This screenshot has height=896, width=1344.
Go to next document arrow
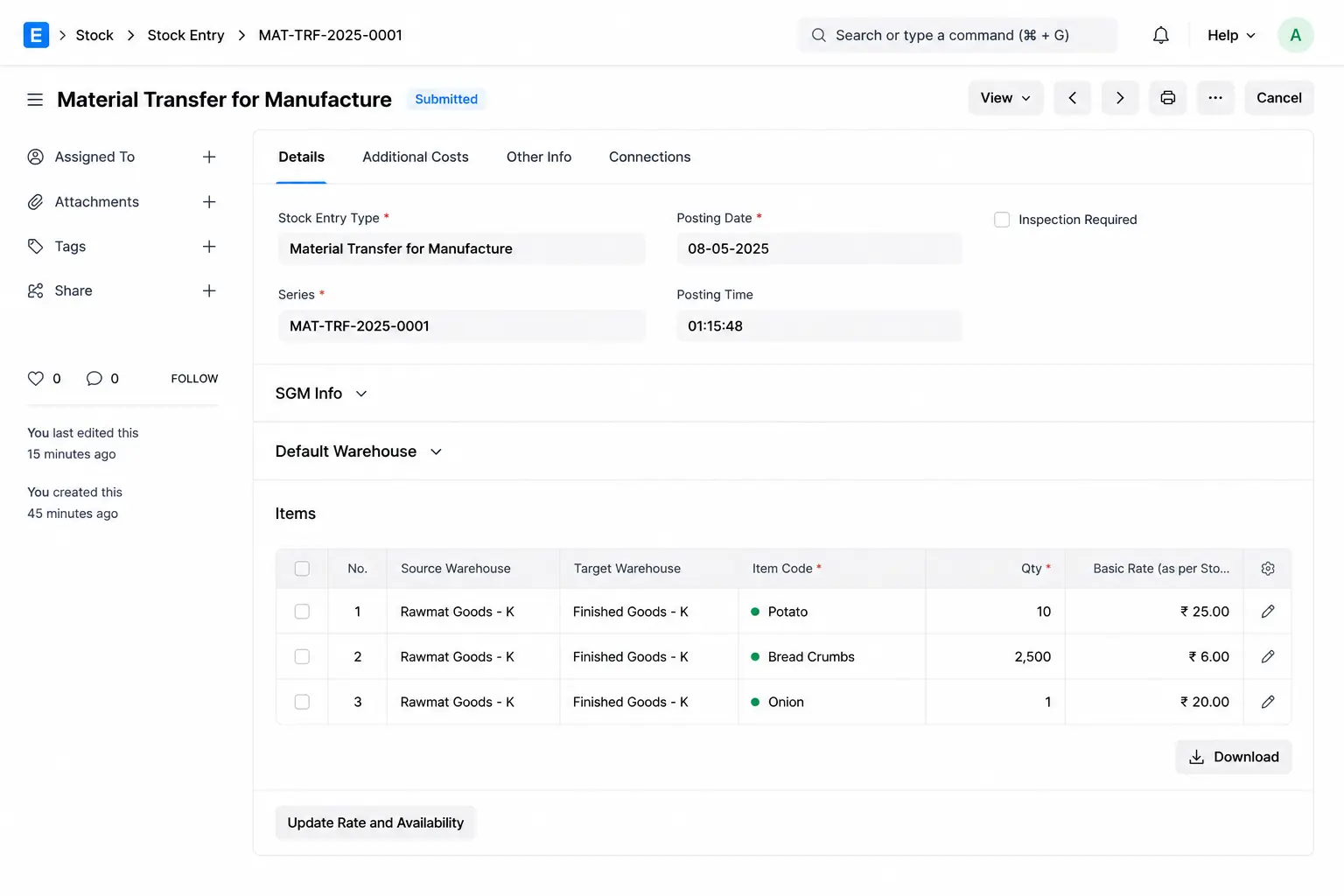click(x=1120, y=98)
